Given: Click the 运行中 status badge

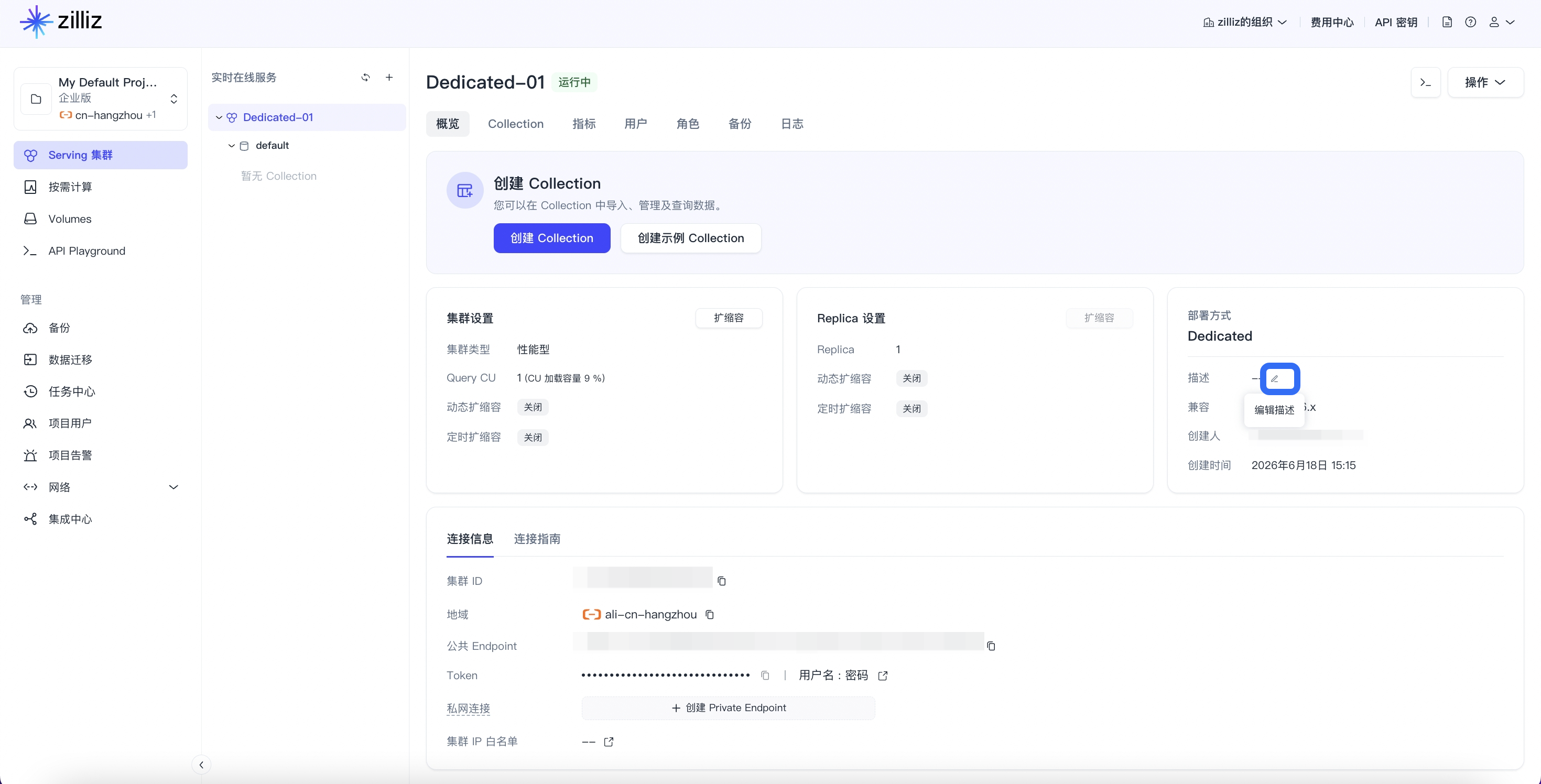Looking at the screenshot, I should pos(574,82).
